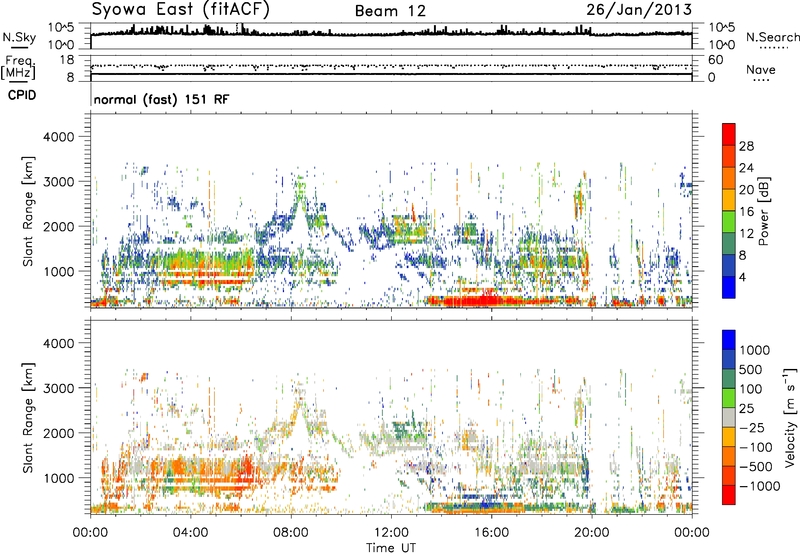Screen dimensions: 800x554
Task: Click 'Slant Range [km]' label of velocity panel
Action: point(28,417)
